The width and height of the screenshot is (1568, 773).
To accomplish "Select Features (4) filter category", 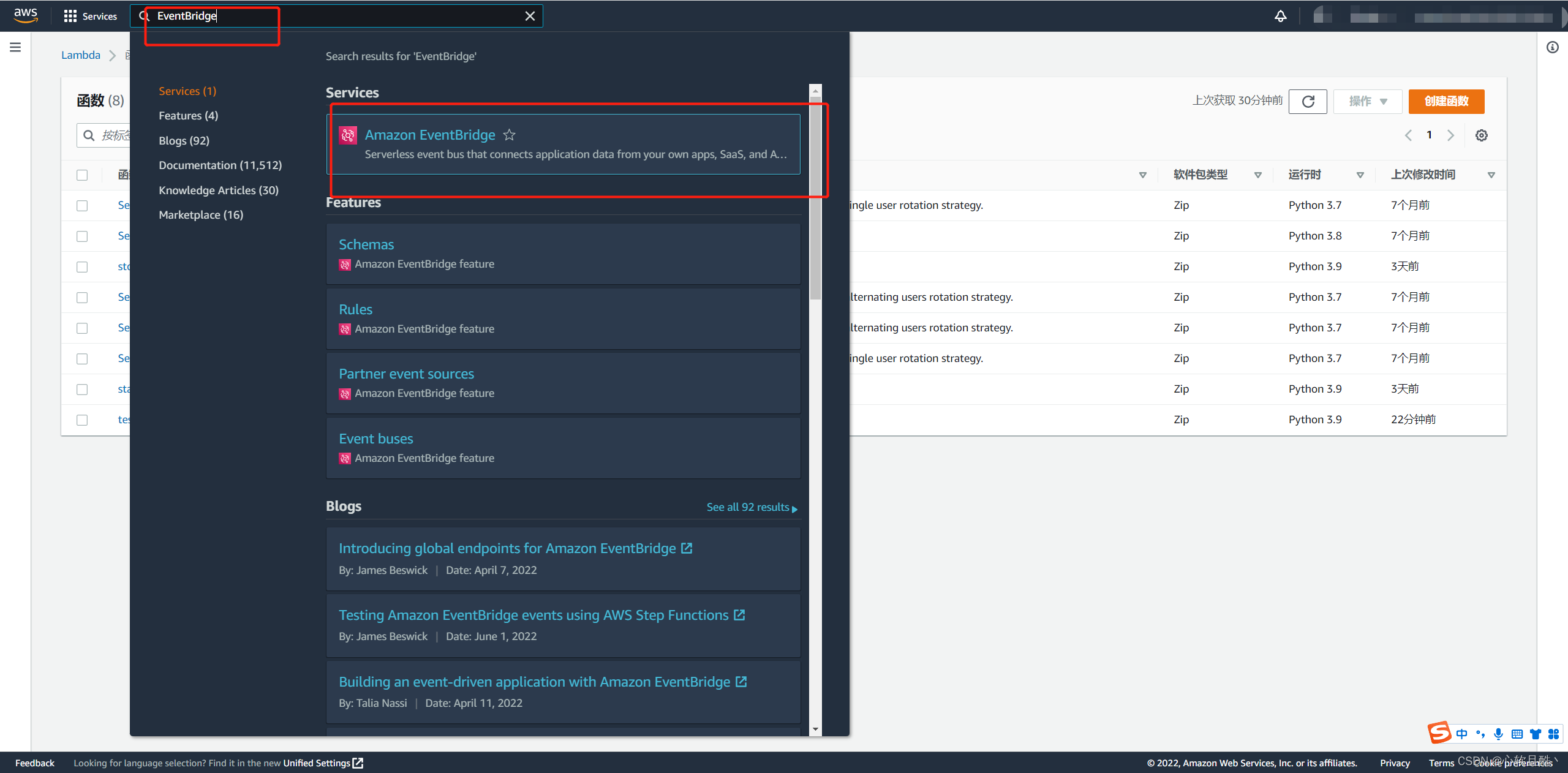I will 188,116.
